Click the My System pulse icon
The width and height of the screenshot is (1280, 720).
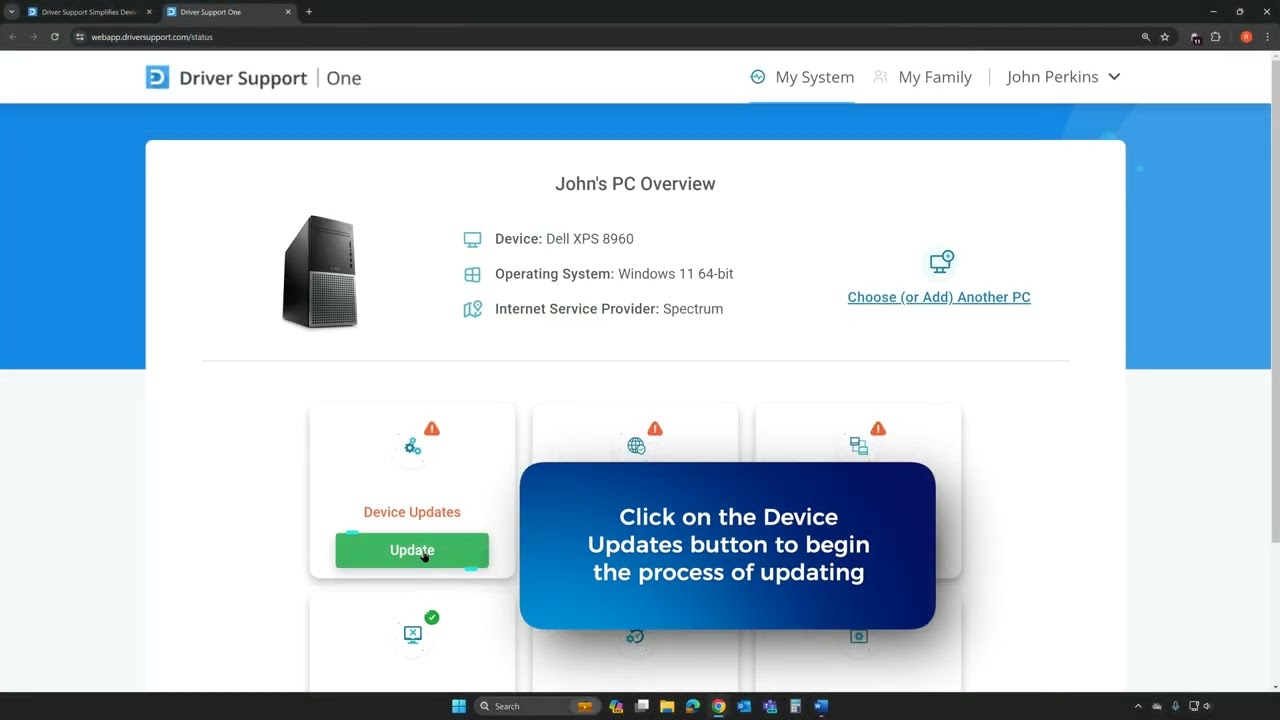[758, 77]
